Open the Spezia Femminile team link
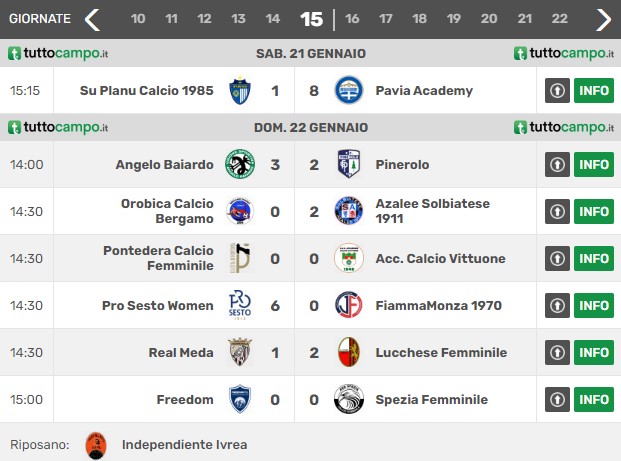Image resolution: width=621 pixels, height=461 pixels. coord(431,399)
